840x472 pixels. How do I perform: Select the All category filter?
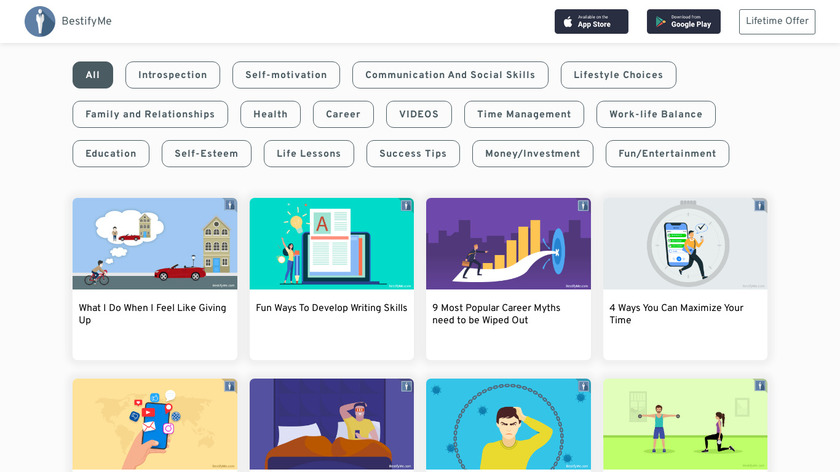pos(93,75)
